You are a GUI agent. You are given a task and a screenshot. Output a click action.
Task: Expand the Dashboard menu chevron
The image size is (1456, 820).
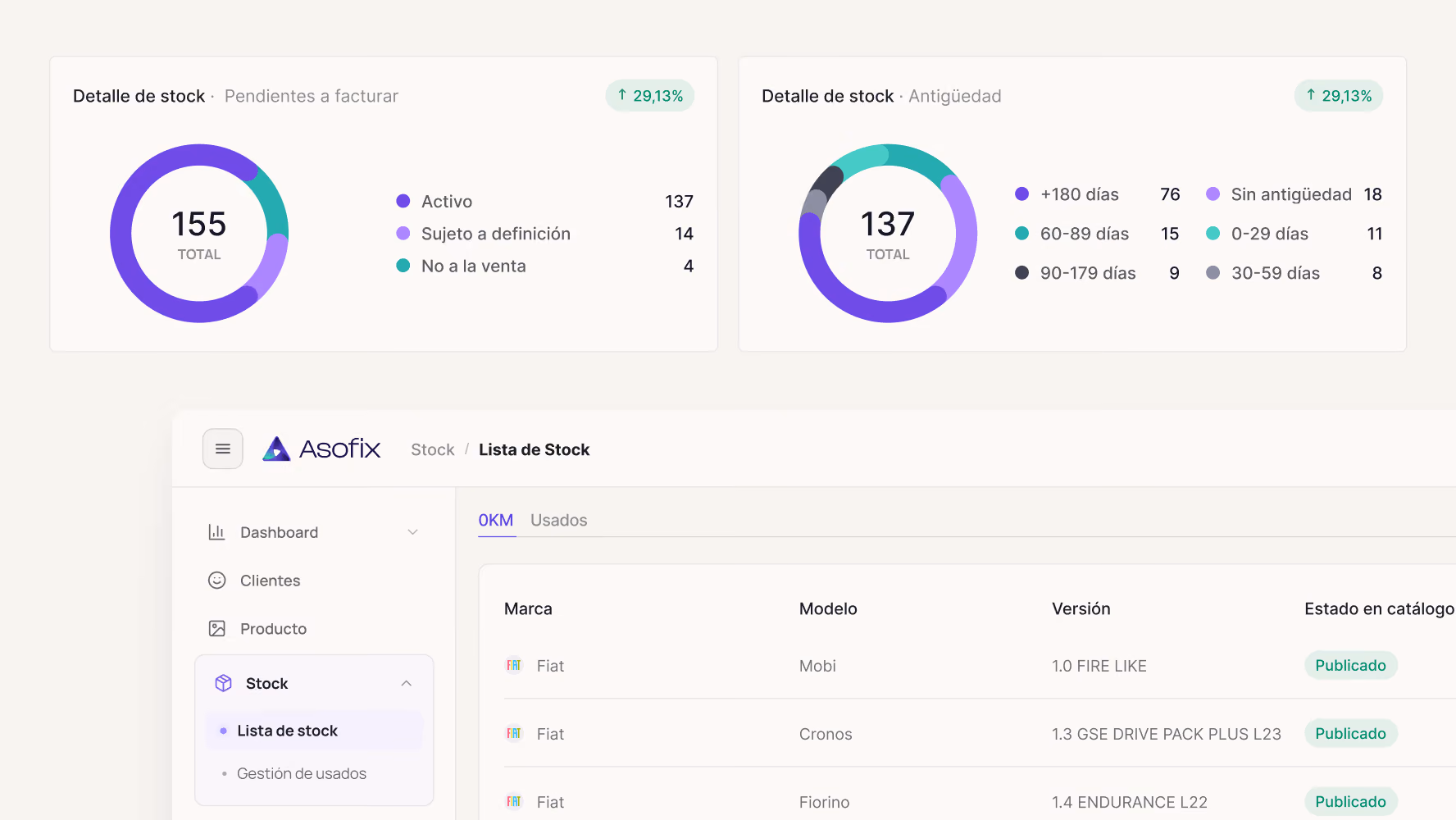tap(412, 532)
